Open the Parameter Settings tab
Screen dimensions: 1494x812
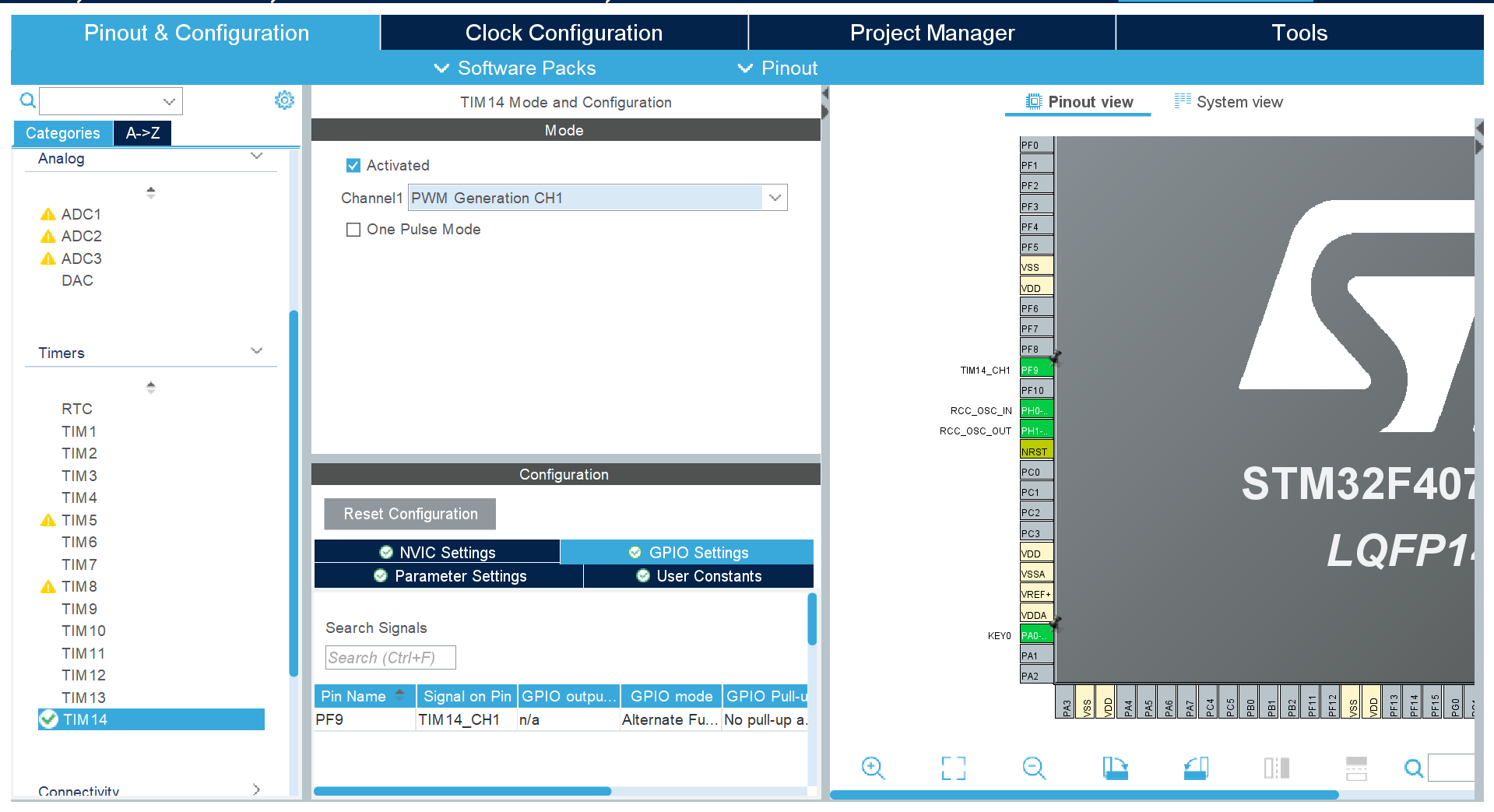tap(449, 576)
